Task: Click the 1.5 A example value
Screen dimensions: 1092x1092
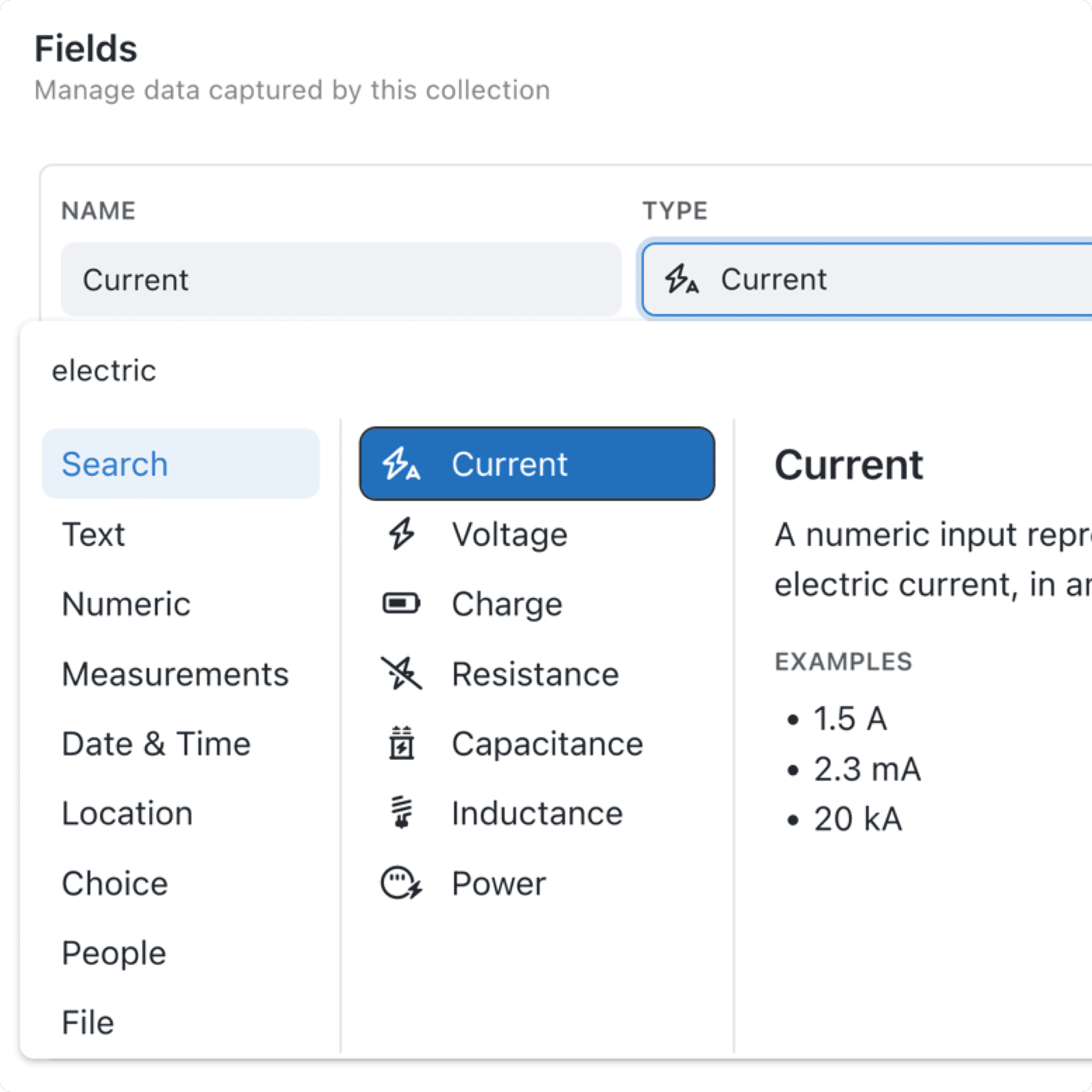Action: (x=850, y=718)
